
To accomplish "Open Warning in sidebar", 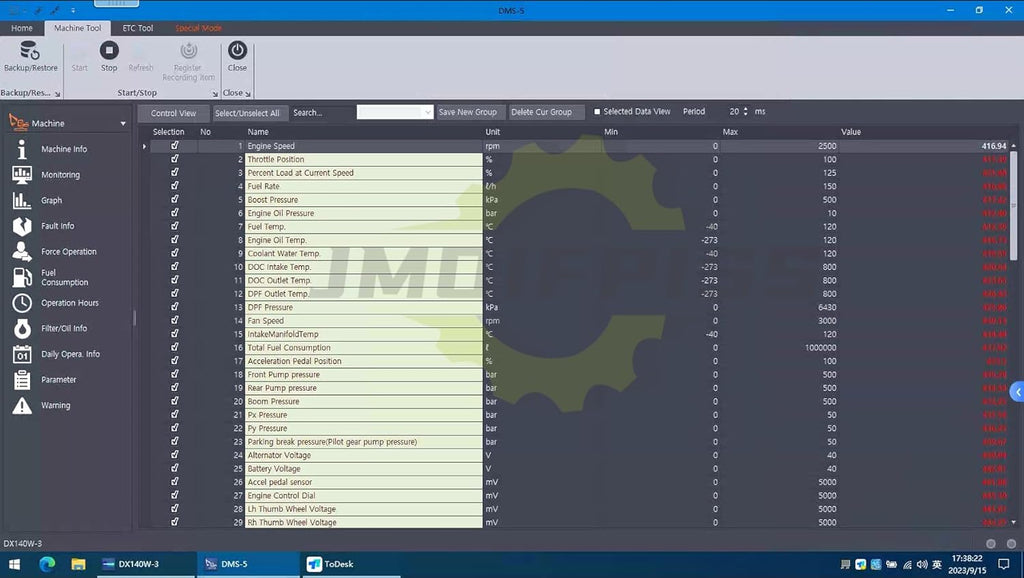I will (x=56, y=406).
